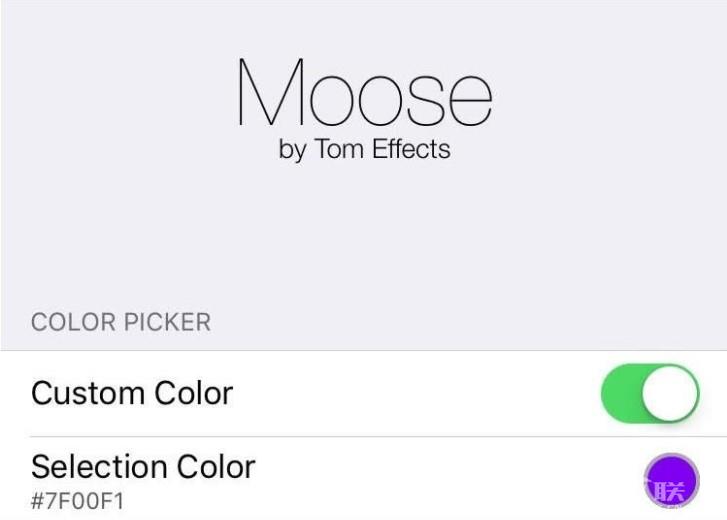This screenshot has height=520, width=727.
Task: Click the green track of Custom Color toggle
Action: (x=621, y=393)
